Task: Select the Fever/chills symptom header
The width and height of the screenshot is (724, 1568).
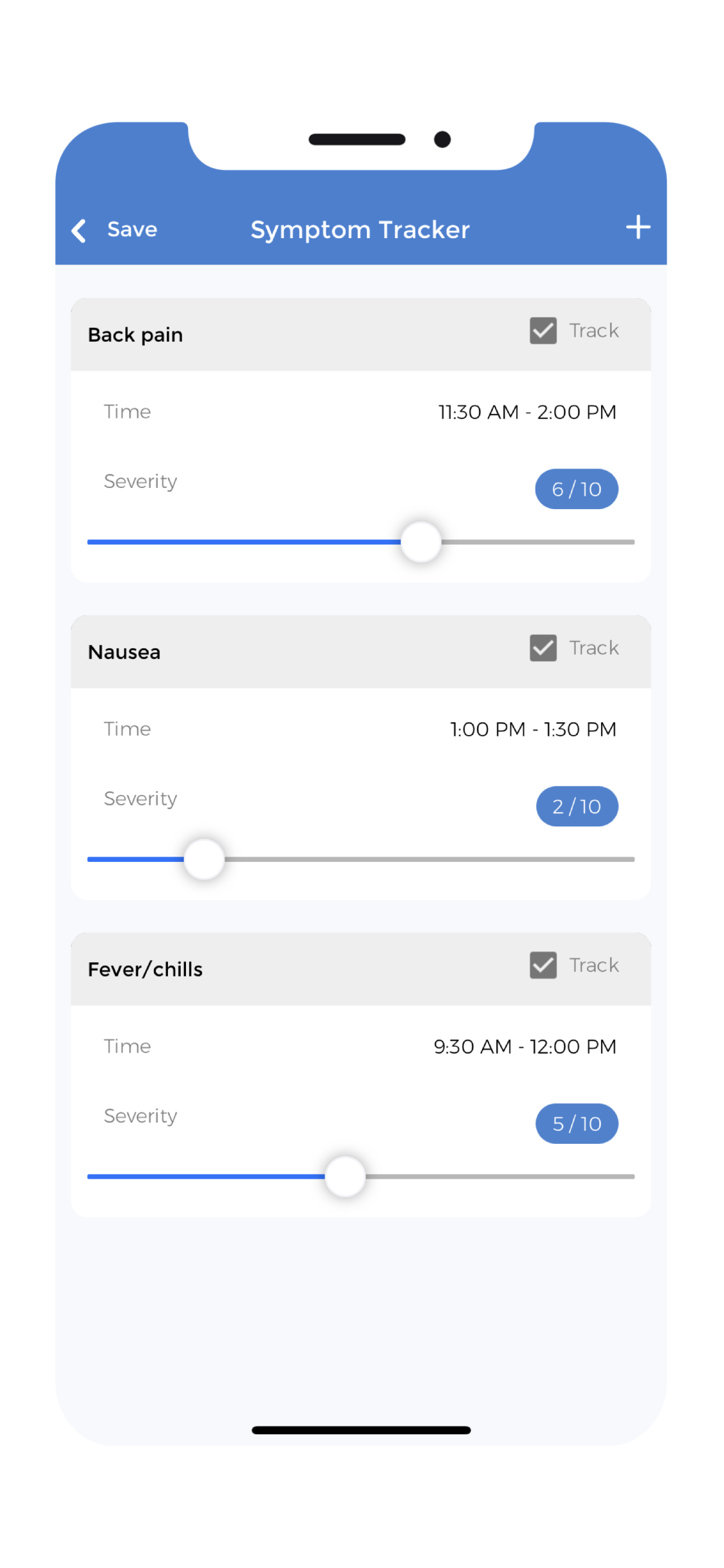Action: click(x=145, y=970)
